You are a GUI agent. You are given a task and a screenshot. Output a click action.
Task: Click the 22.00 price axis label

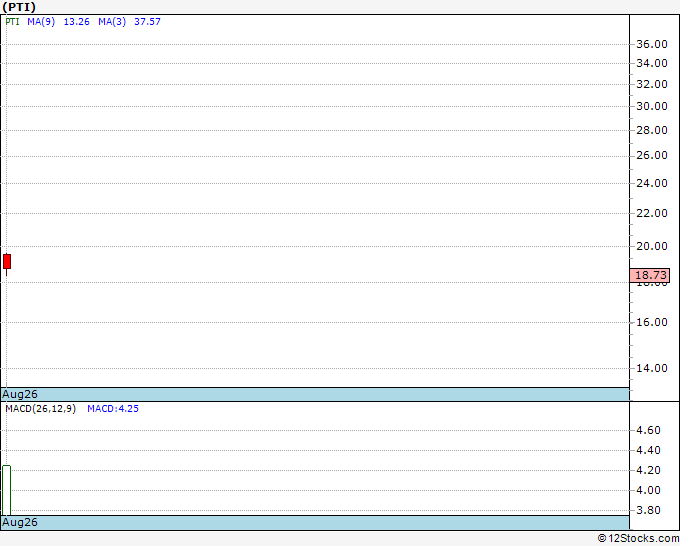point(652,213)
